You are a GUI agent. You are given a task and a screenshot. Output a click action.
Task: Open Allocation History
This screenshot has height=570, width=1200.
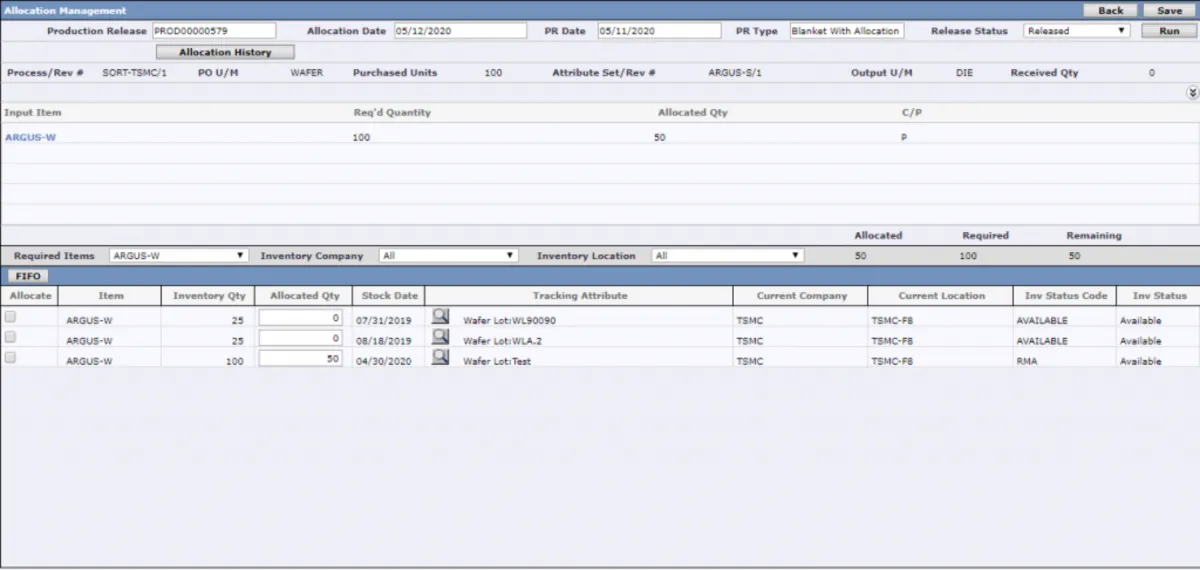click(225, 52)
